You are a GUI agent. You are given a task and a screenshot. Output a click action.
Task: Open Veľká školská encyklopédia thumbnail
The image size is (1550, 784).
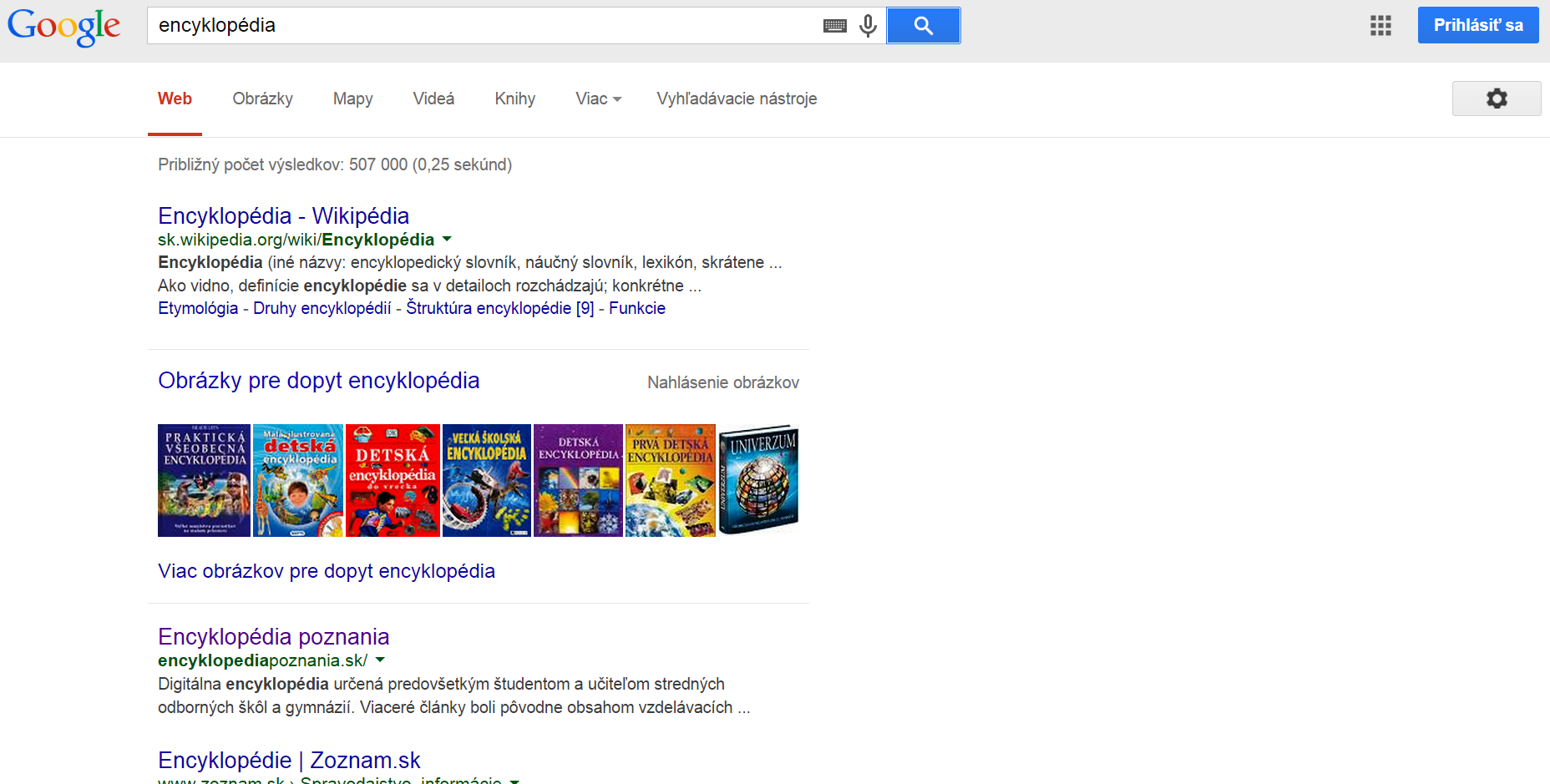(486, 480)
